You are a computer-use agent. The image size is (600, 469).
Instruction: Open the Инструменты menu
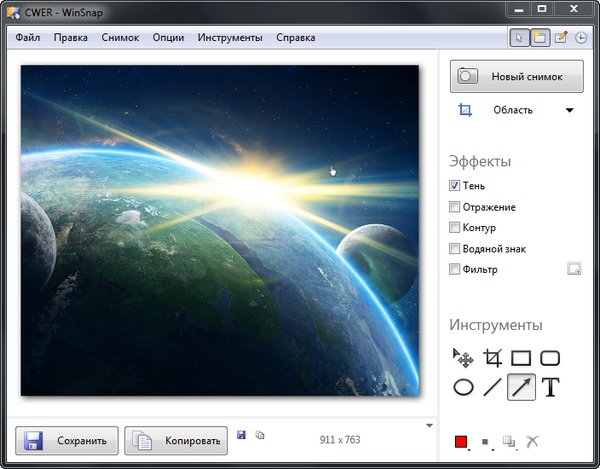pos(230,38)
